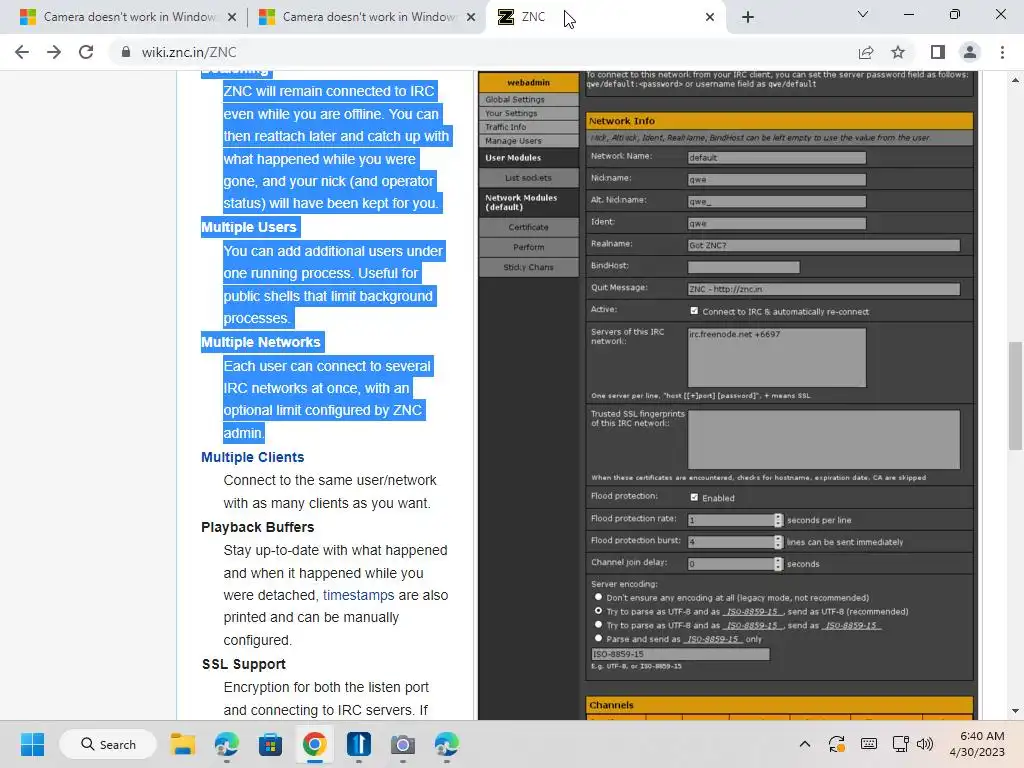
Task: Open File Explorer from taskbar
Action: pos(183,744)
